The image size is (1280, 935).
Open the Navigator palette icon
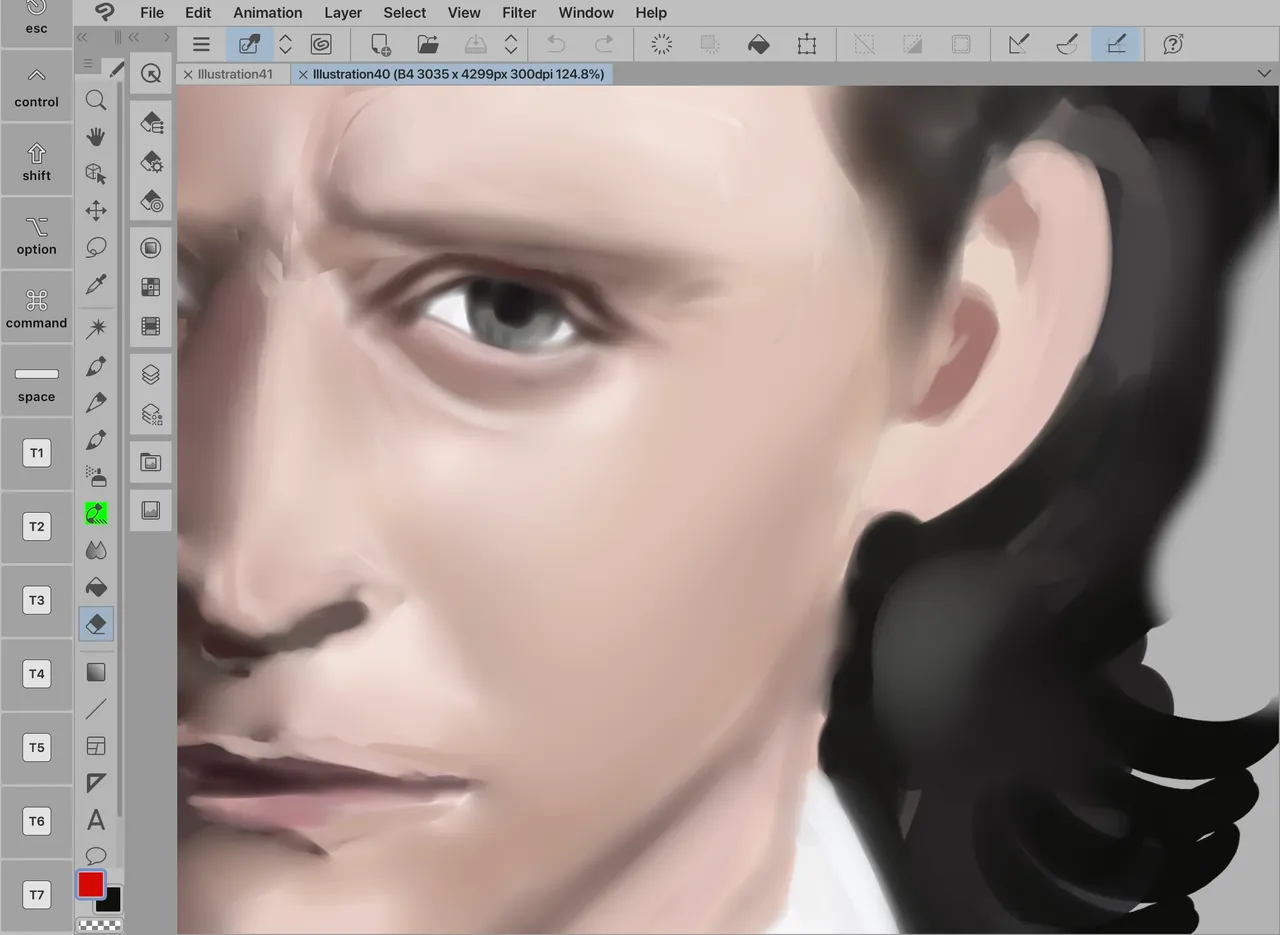point(151,462)
